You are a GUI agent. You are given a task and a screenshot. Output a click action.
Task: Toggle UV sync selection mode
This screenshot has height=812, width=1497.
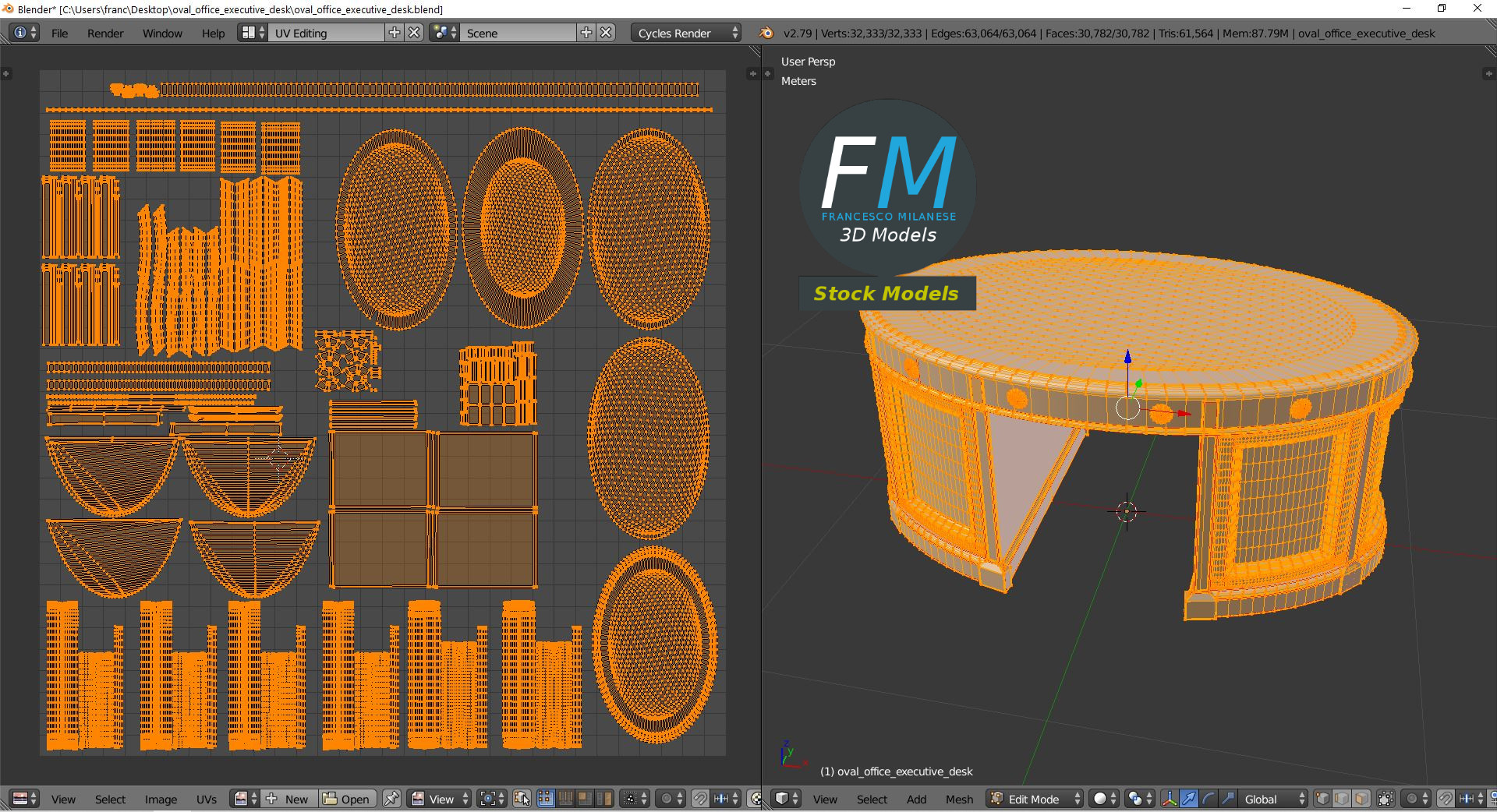[522, 799]
